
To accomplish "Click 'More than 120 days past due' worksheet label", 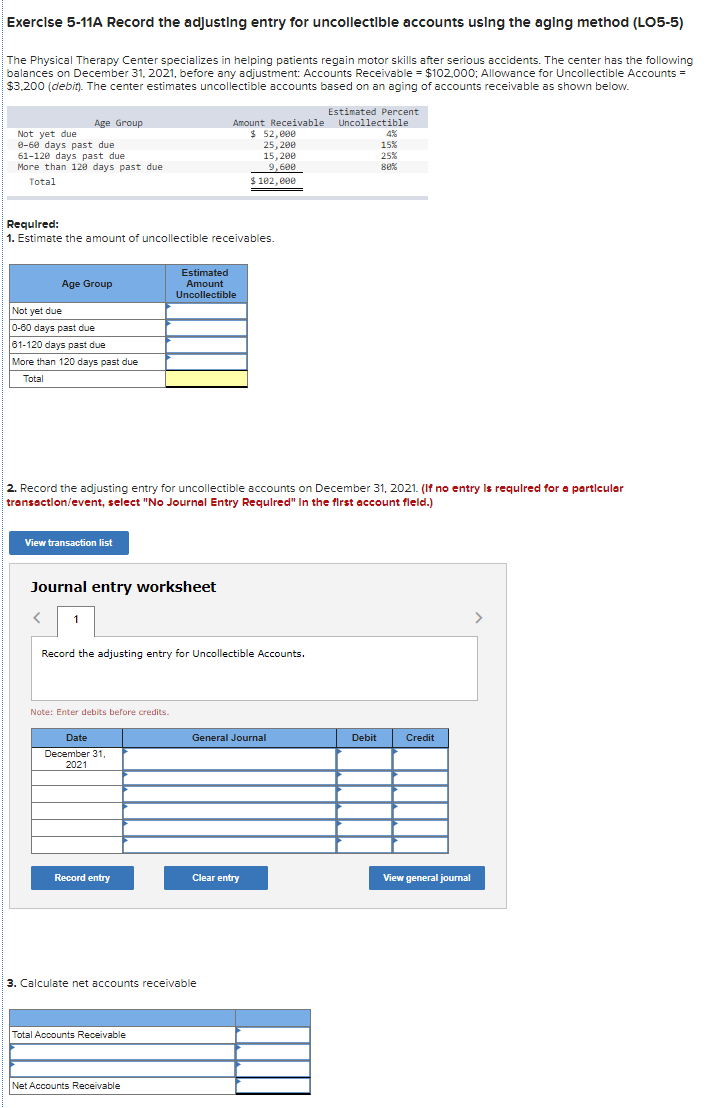I will click(x=75, y=362).
